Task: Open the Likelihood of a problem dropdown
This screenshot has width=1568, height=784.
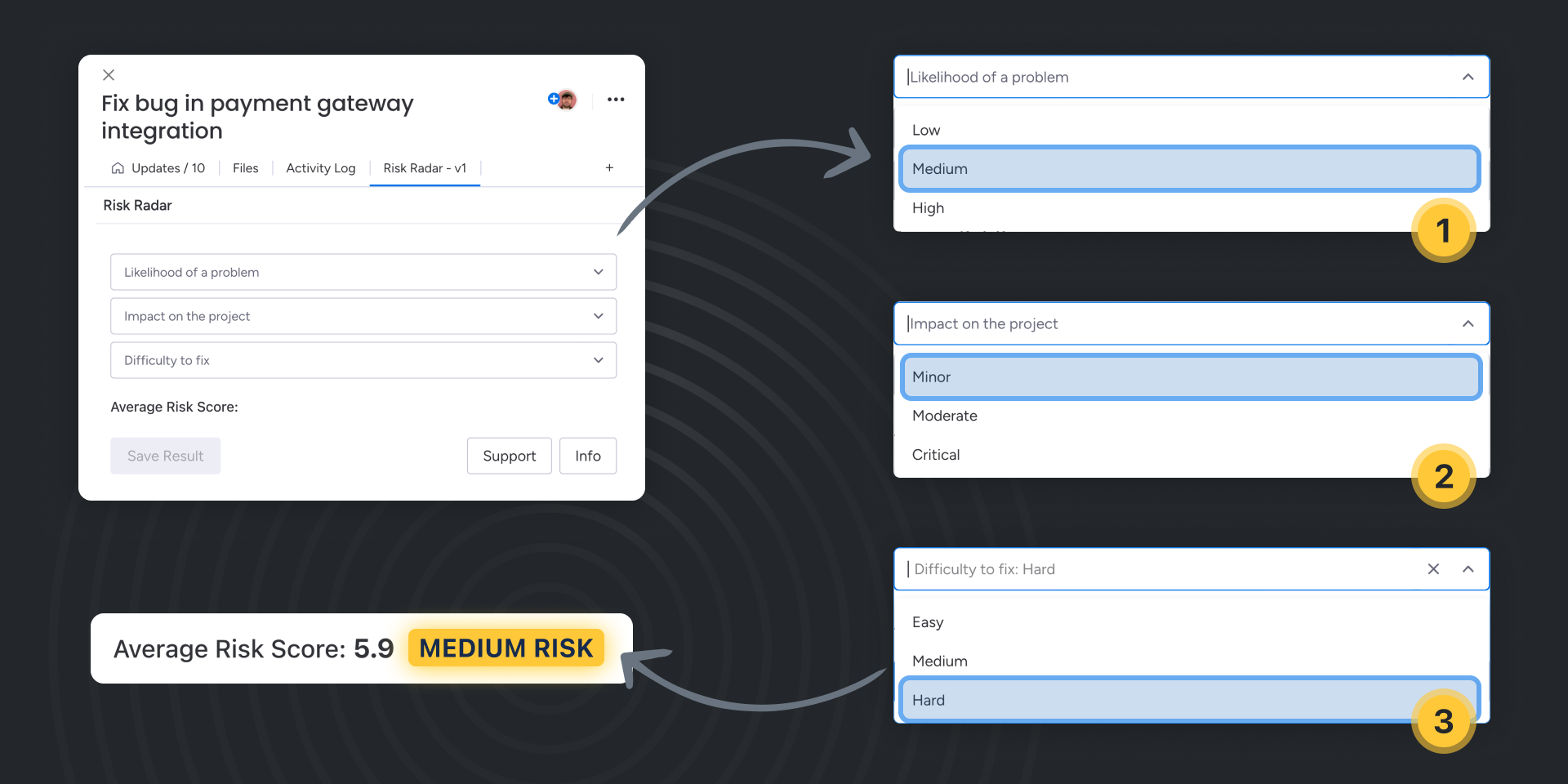Action: tap(363, 272)
